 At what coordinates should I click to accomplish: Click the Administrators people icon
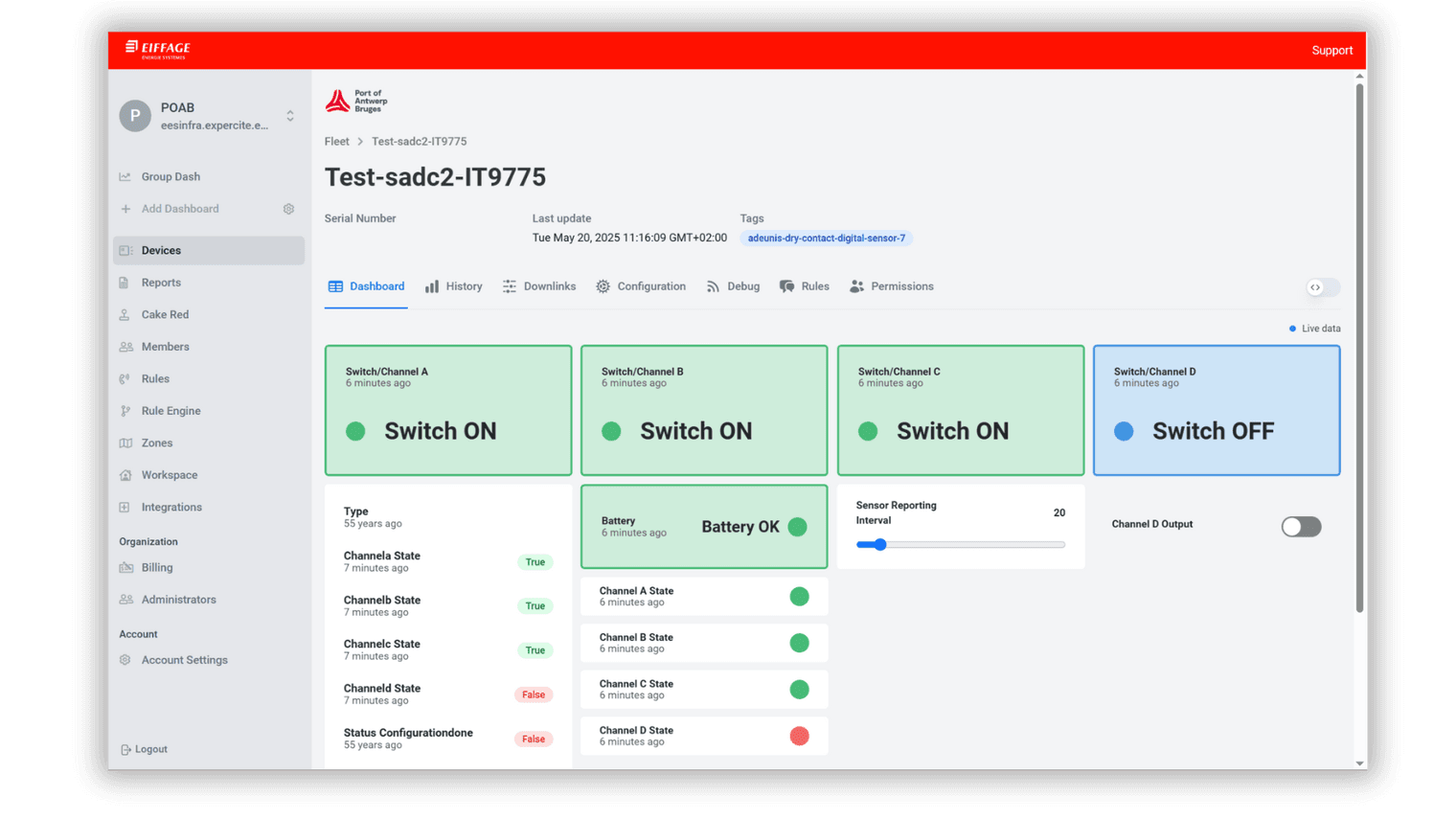(x=125, y=600)
